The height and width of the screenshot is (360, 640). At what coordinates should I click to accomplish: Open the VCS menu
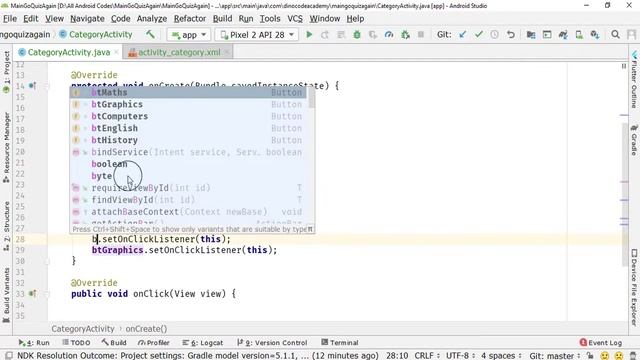(295, 19)
